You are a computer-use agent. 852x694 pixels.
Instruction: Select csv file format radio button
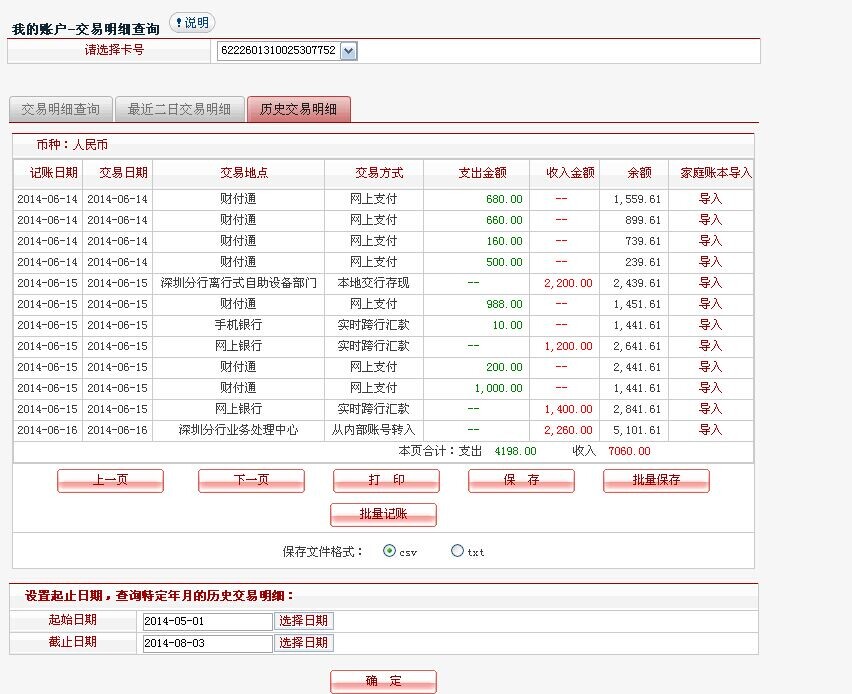tap(389, 551)
